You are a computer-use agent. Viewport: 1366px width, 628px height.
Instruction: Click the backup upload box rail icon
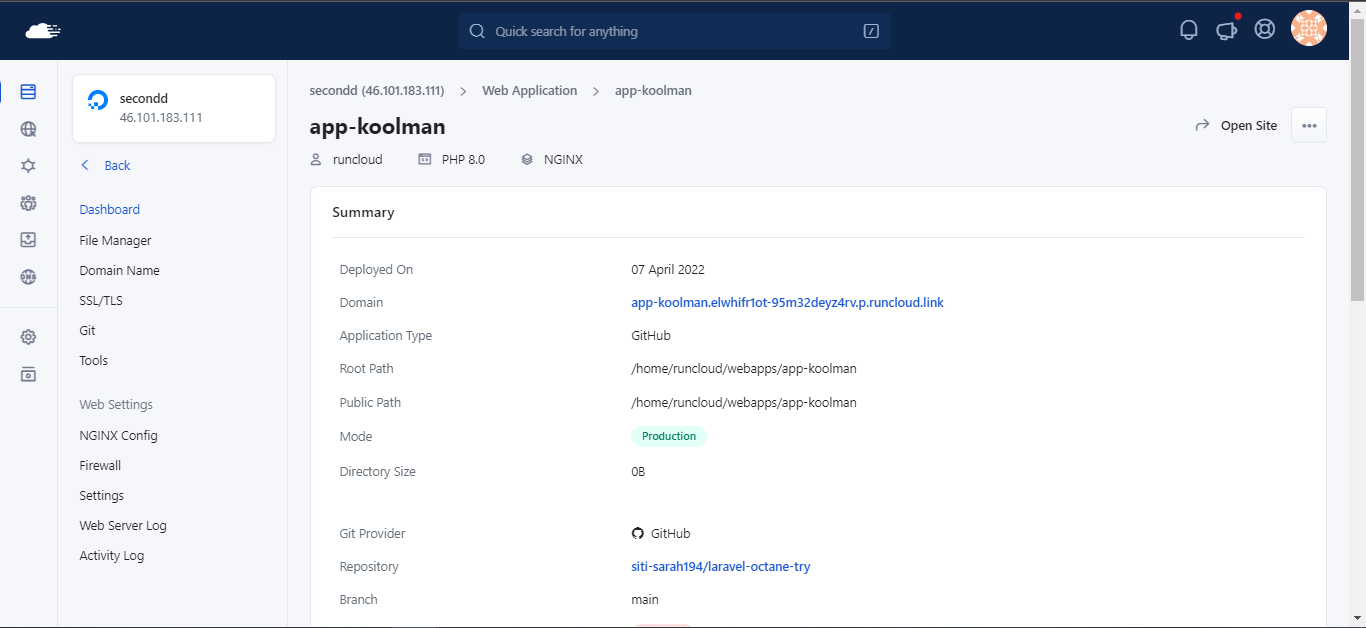point(28,240)
